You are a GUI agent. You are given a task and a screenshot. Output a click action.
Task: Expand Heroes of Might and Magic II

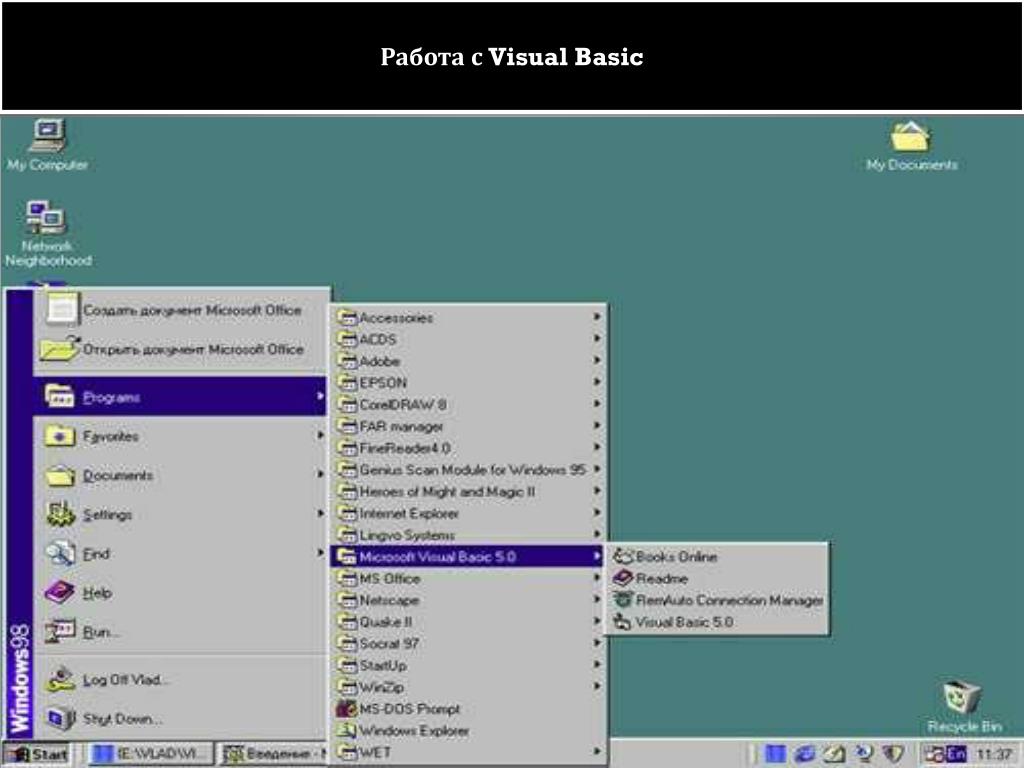coord(468,492)
